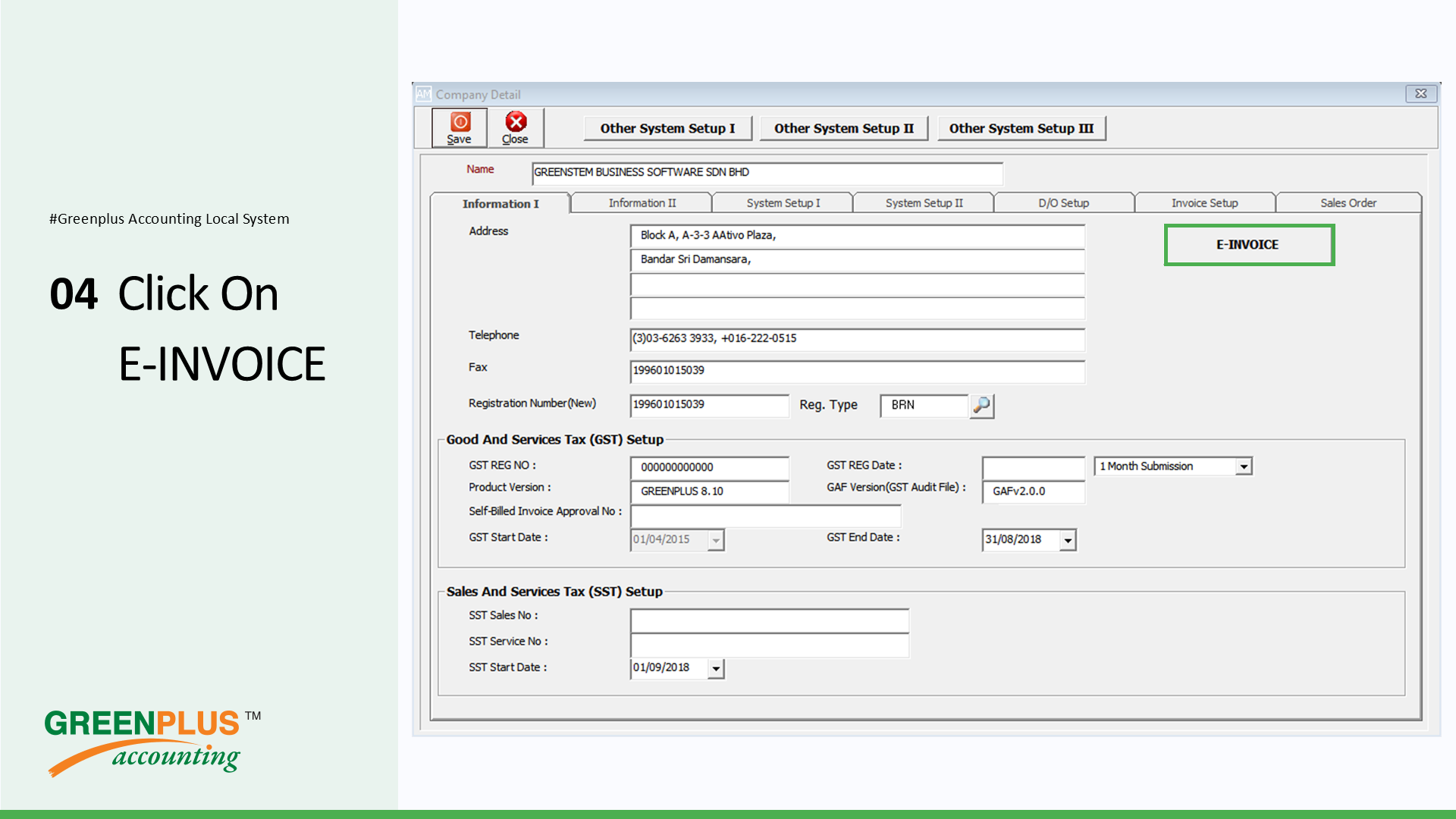Click the E-INVOICE button

click(1249, 245)
